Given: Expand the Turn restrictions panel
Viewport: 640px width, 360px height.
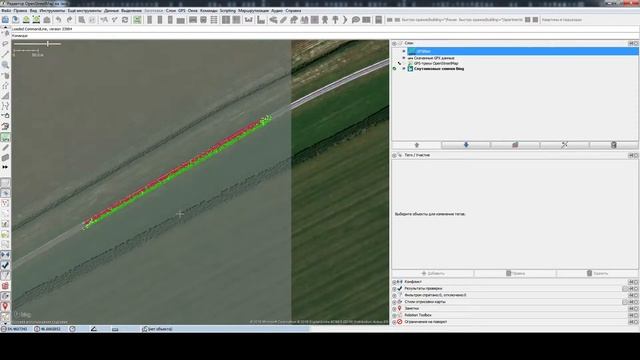Looking at the screenshot, I should click(x=394, y=322).
